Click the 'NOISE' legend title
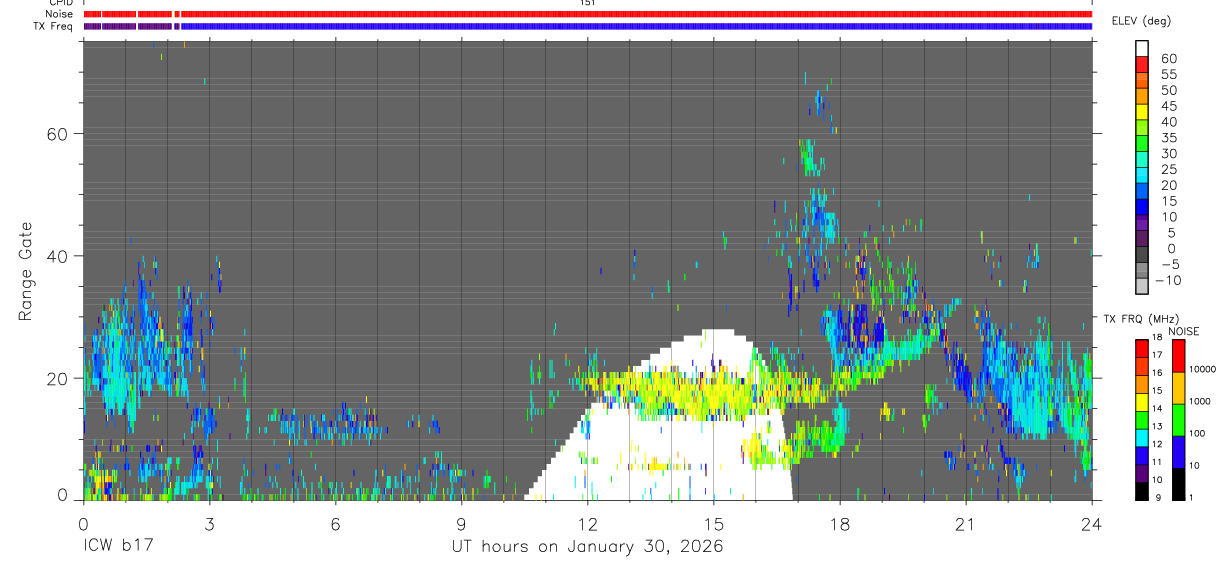This screenshot has width=1228, height=567. (1183, 331)
